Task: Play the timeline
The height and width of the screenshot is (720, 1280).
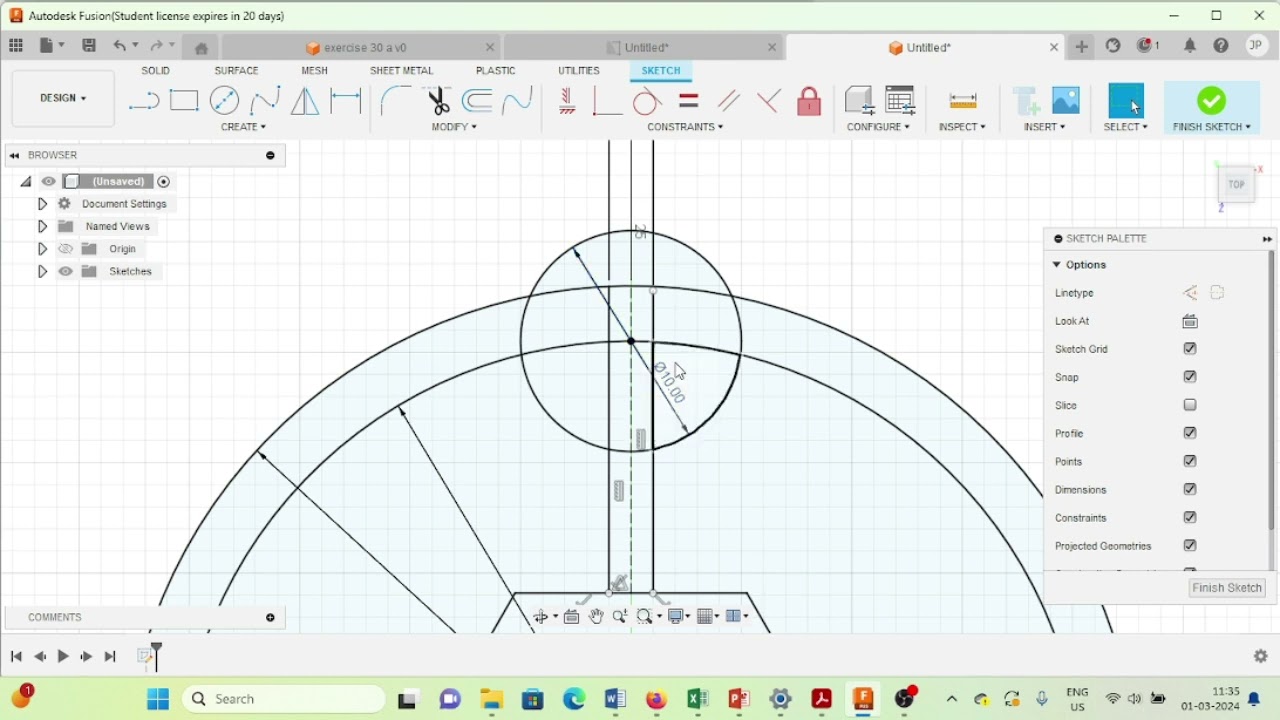Action: (63, 656)
